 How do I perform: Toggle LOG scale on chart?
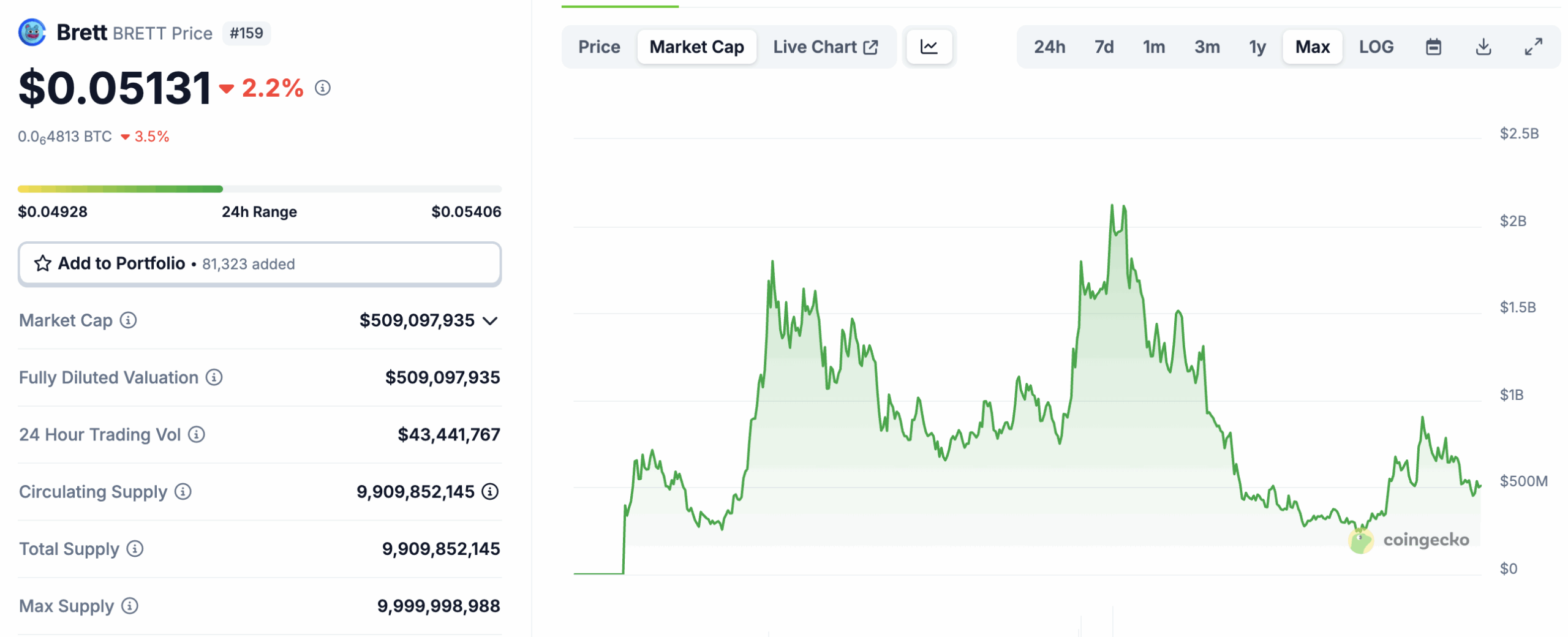(1376, 47)
